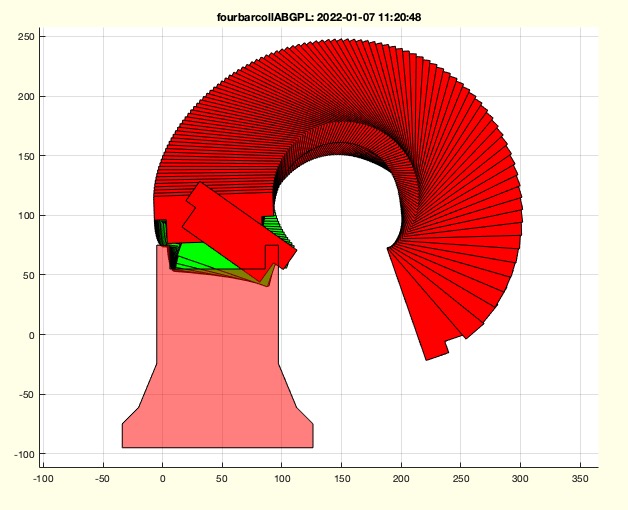Click the x-axis tick label 200
Viewport: 628px width, 510px height.
[x=401, y=479]
